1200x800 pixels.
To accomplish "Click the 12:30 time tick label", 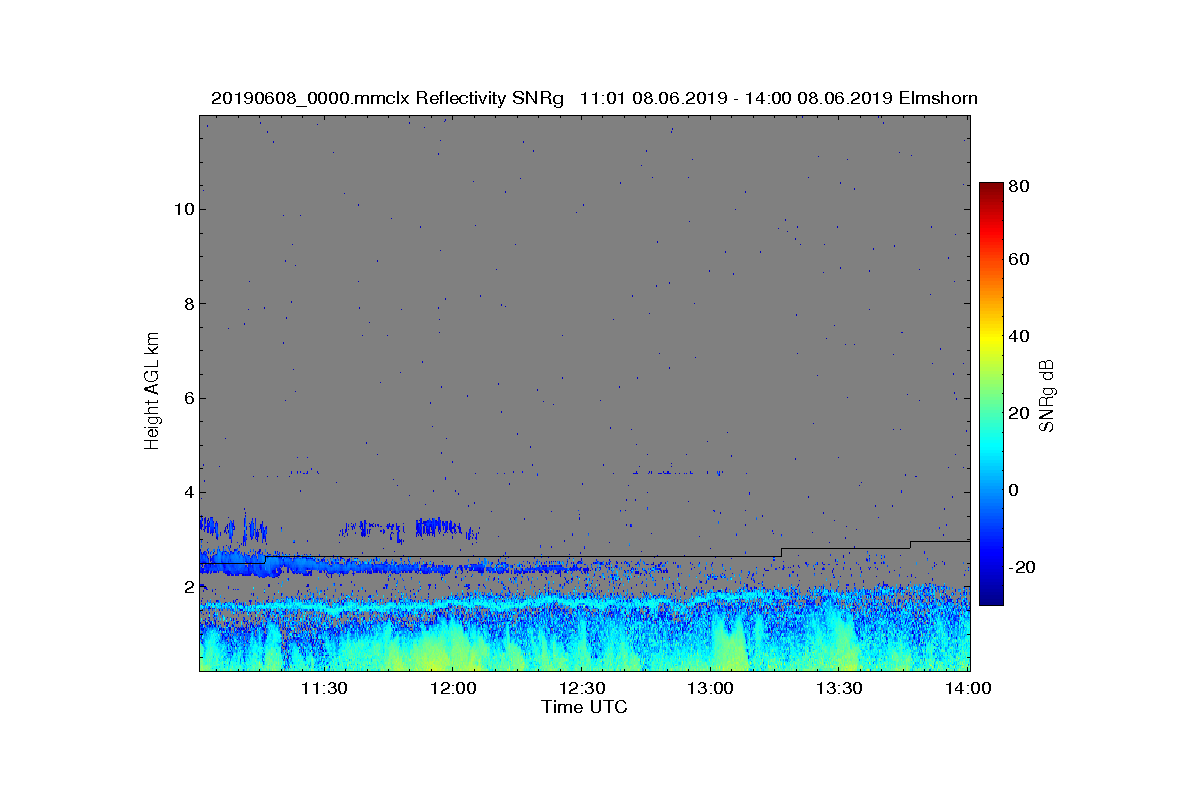I will click(x=582, y=688).
